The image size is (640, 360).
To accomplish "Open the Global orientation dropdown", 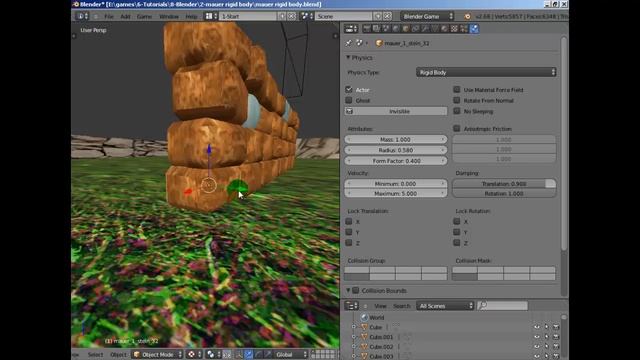I will (x=291, y=354).
